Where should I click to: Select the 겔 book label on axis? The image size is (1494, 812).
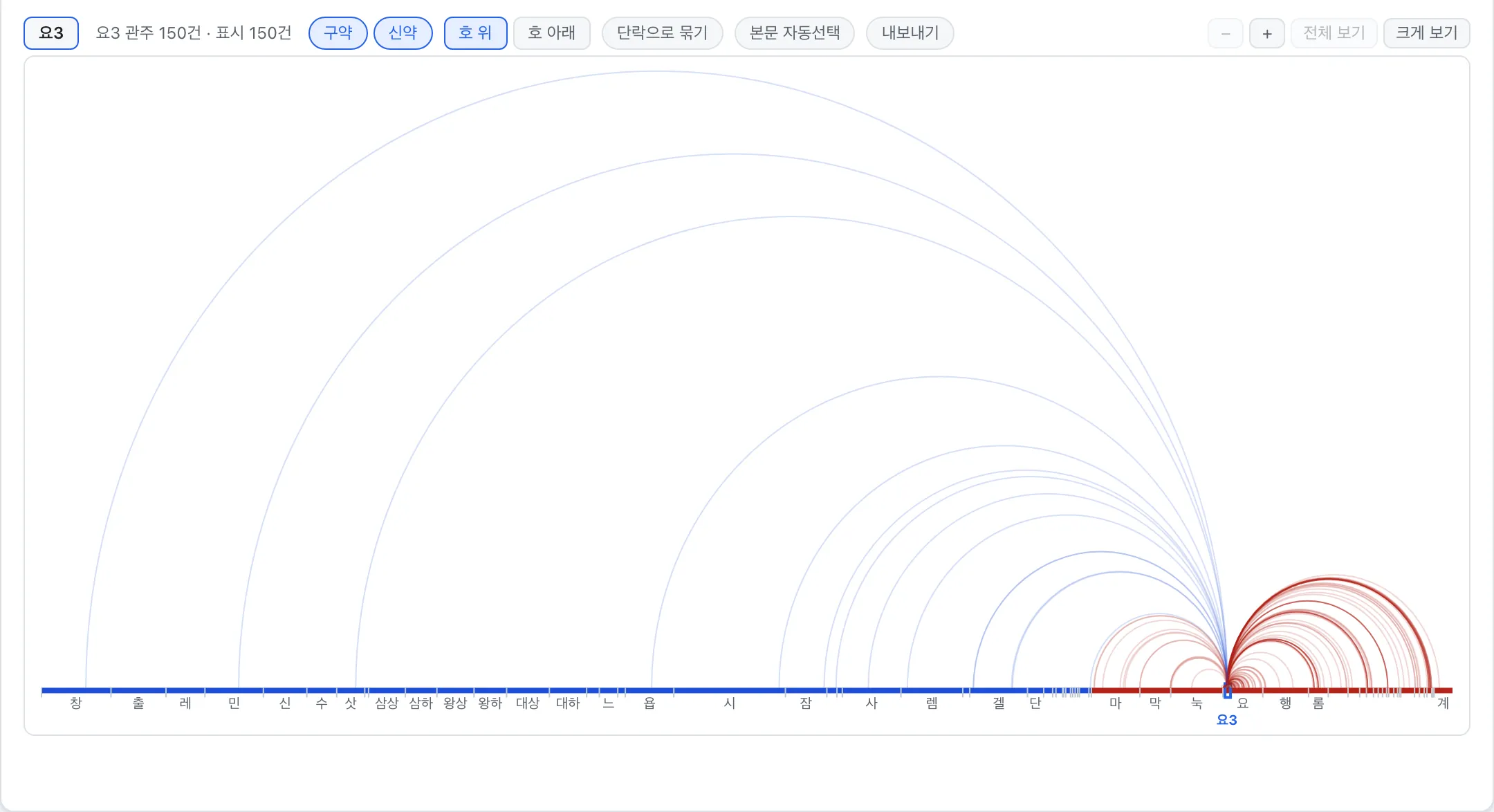pos(999,703)
